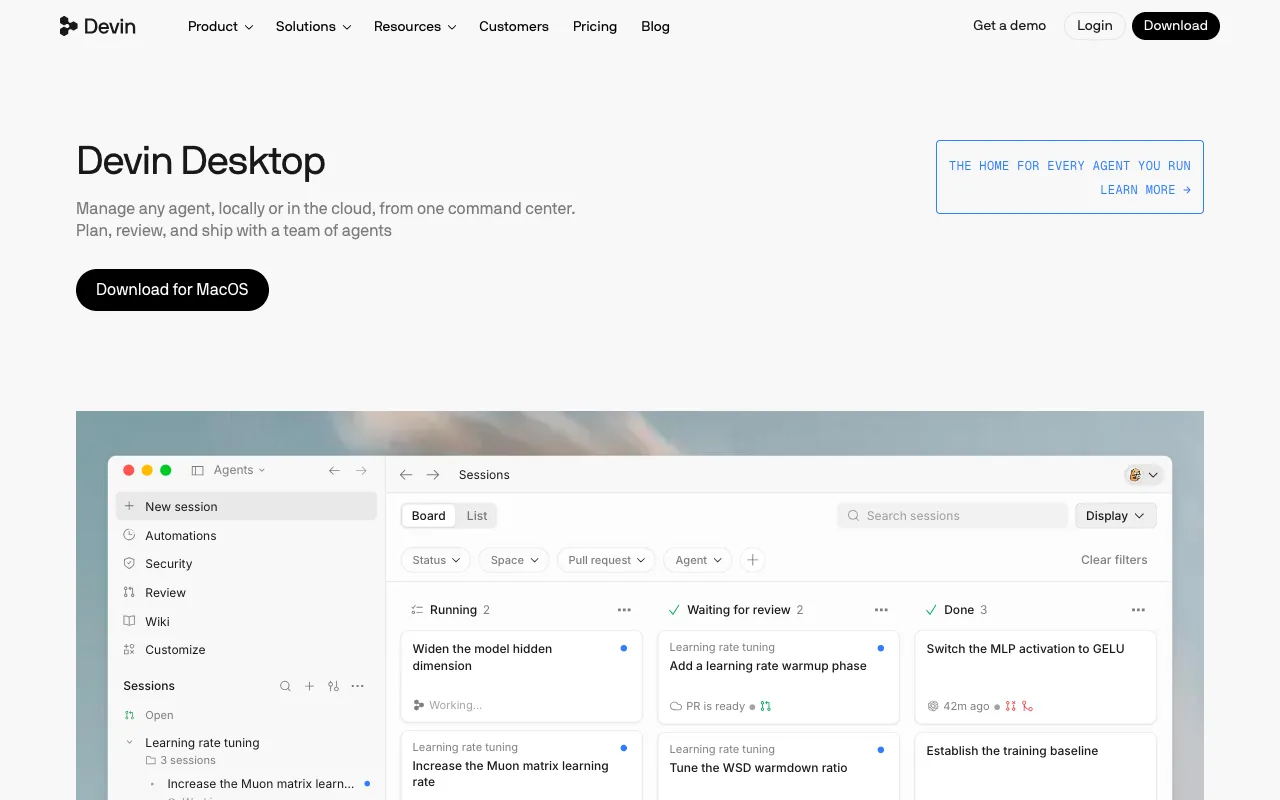Viewport: 1280px width, 800px height.
Task: Open the Done column more options dots
Action: [1138, 610]
